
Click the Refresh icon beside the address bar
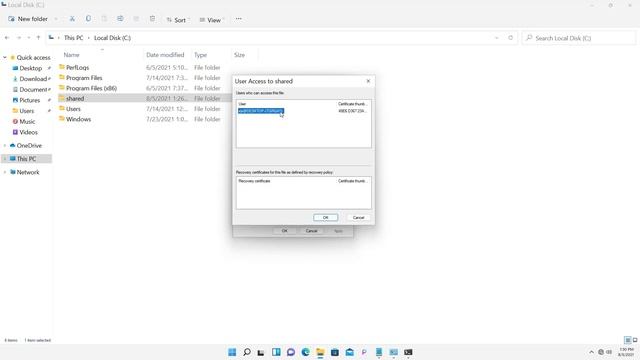[510, 38]
